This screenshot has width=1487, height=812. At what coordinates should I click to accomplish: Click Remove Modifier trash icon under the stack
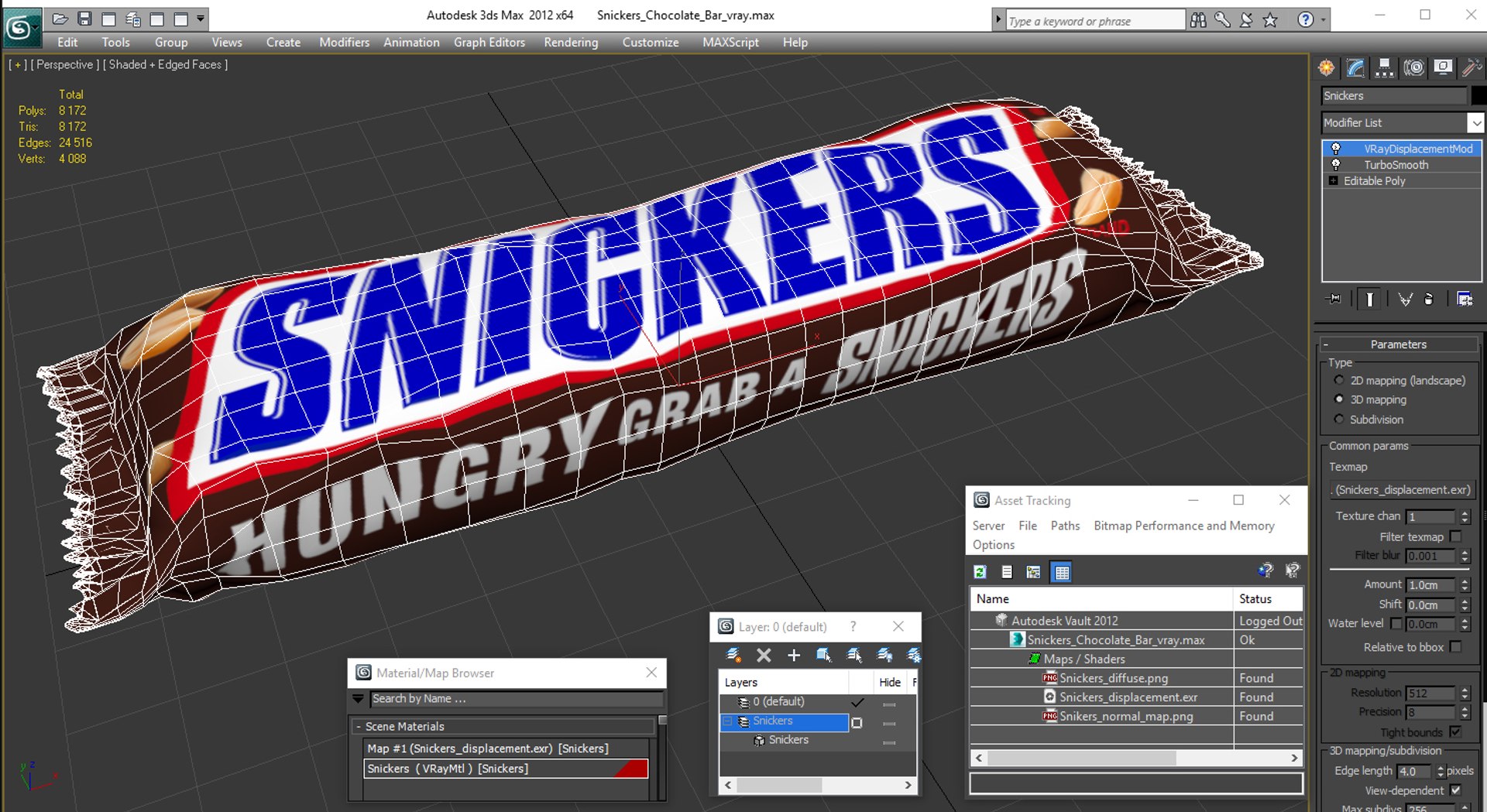1429,299
